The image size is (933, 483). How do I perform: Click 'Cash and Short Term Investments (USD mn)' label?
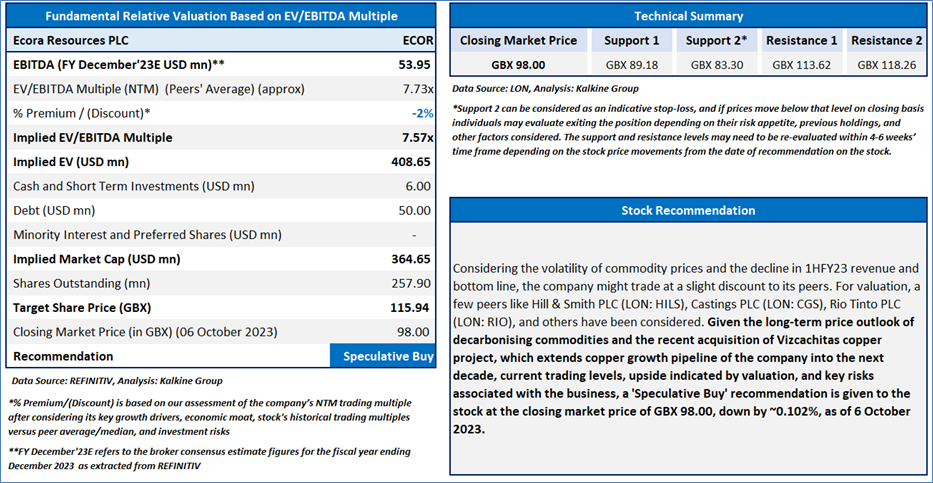pyautogui.click(x=134, y=186)
